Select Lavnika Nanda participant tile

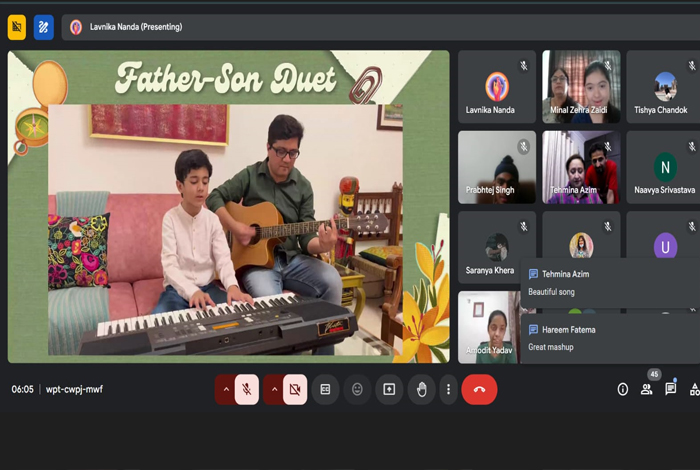tap(497, 87)
